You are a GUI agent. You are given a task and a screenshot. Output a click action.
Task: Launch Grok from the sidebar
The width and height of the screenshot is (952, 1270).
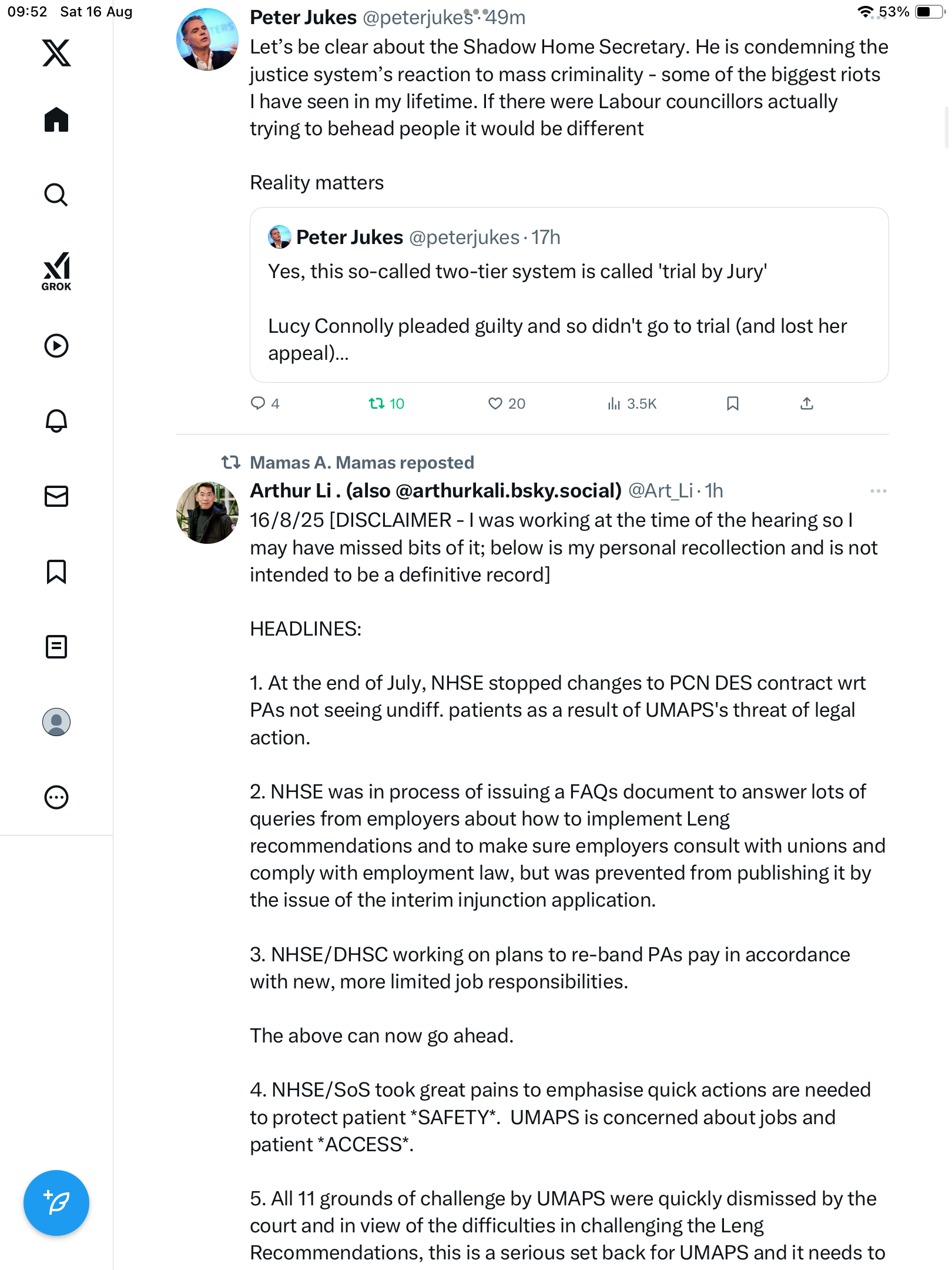[56, 271]
